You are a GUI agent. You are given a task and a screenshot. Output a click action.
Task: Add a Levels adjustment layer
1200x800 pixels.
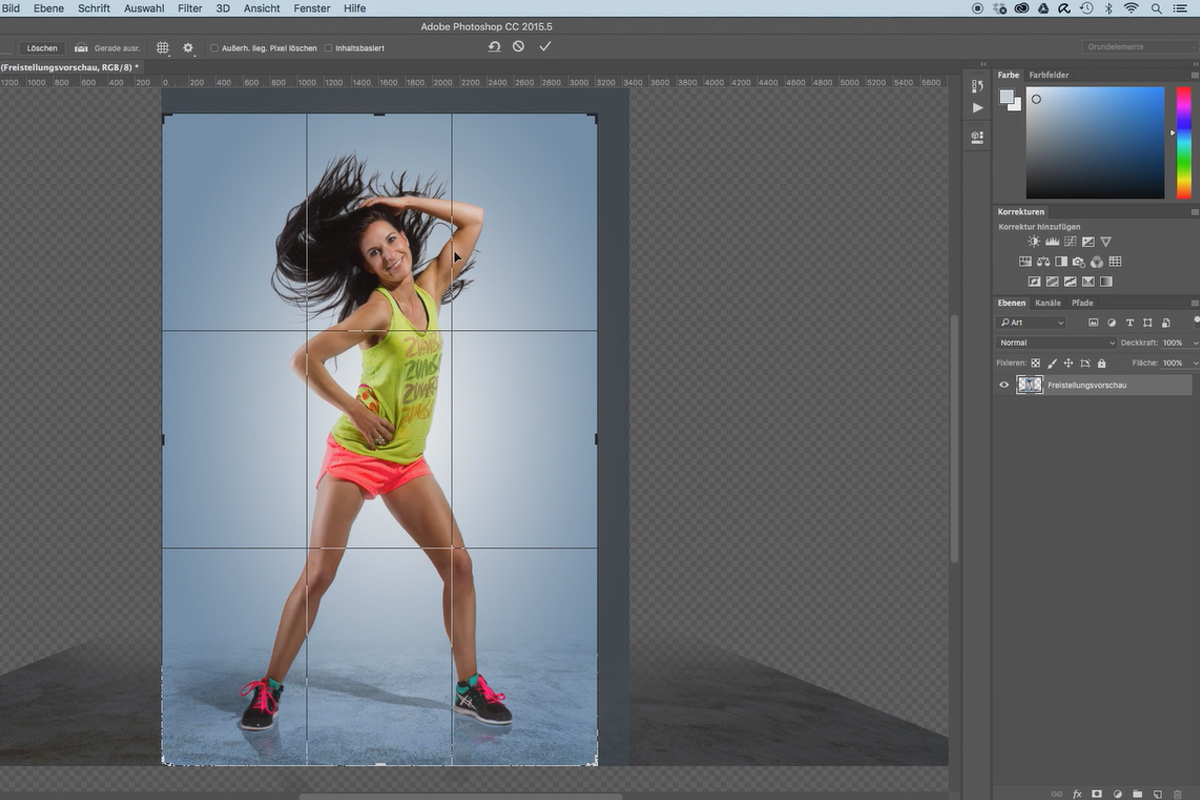click(x=1052, y=242)
